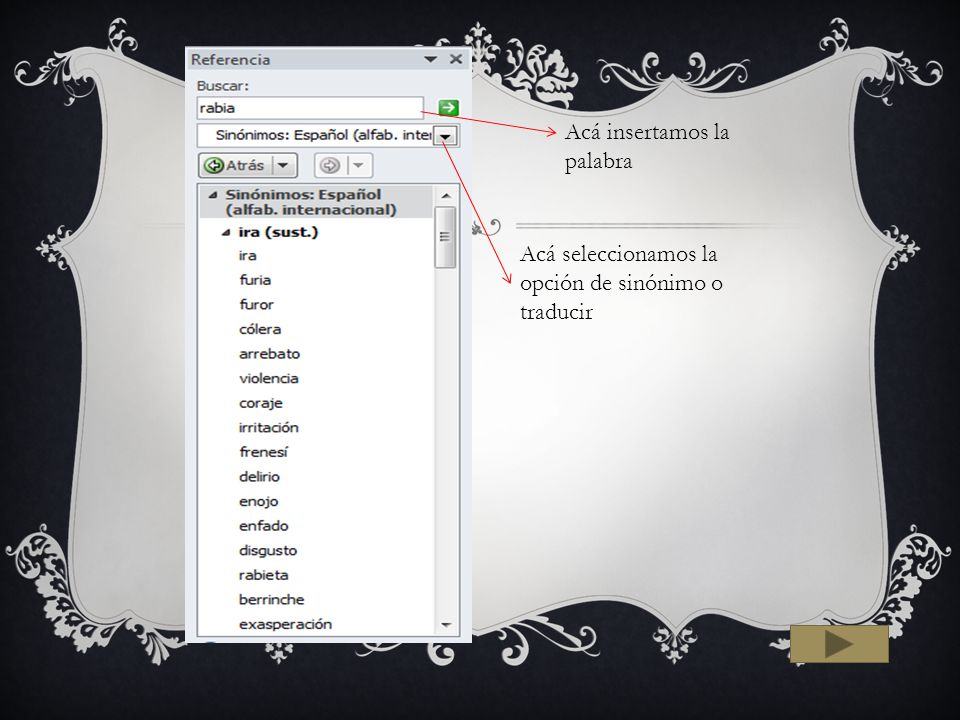Go back with the Atrás button
This screenshot has width=960, height=720.
pyautogui.click(x=236, y=165)
